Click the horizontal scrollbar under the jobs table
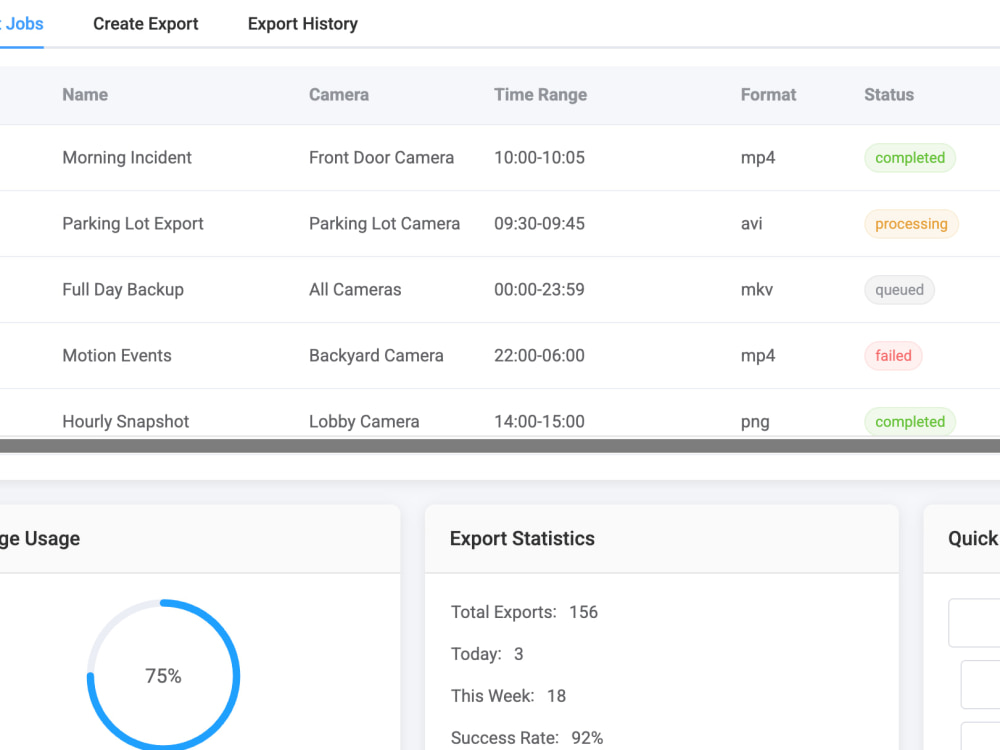 coord(500,446)
